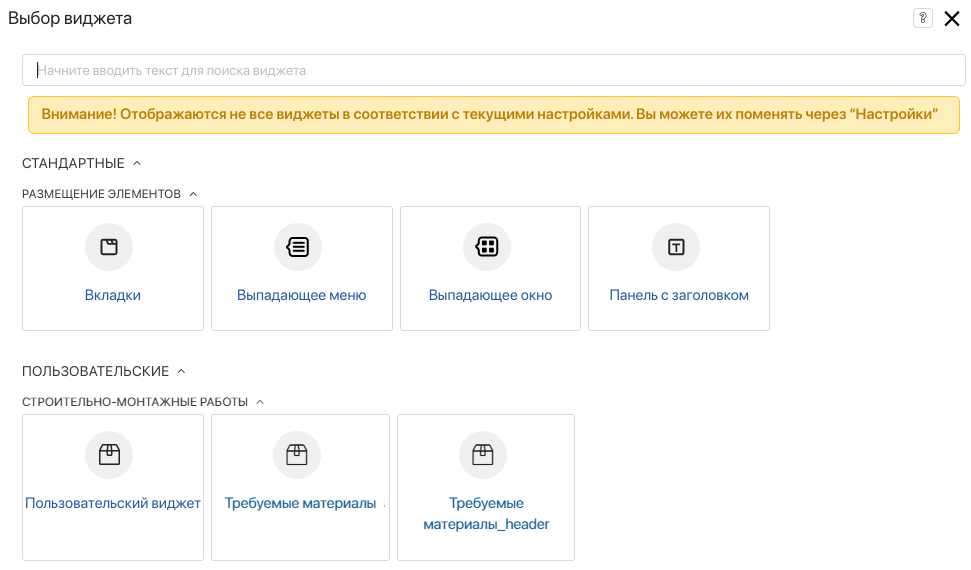
Task: Click the Выпадающее окно text label
Action: coord(490,295)
